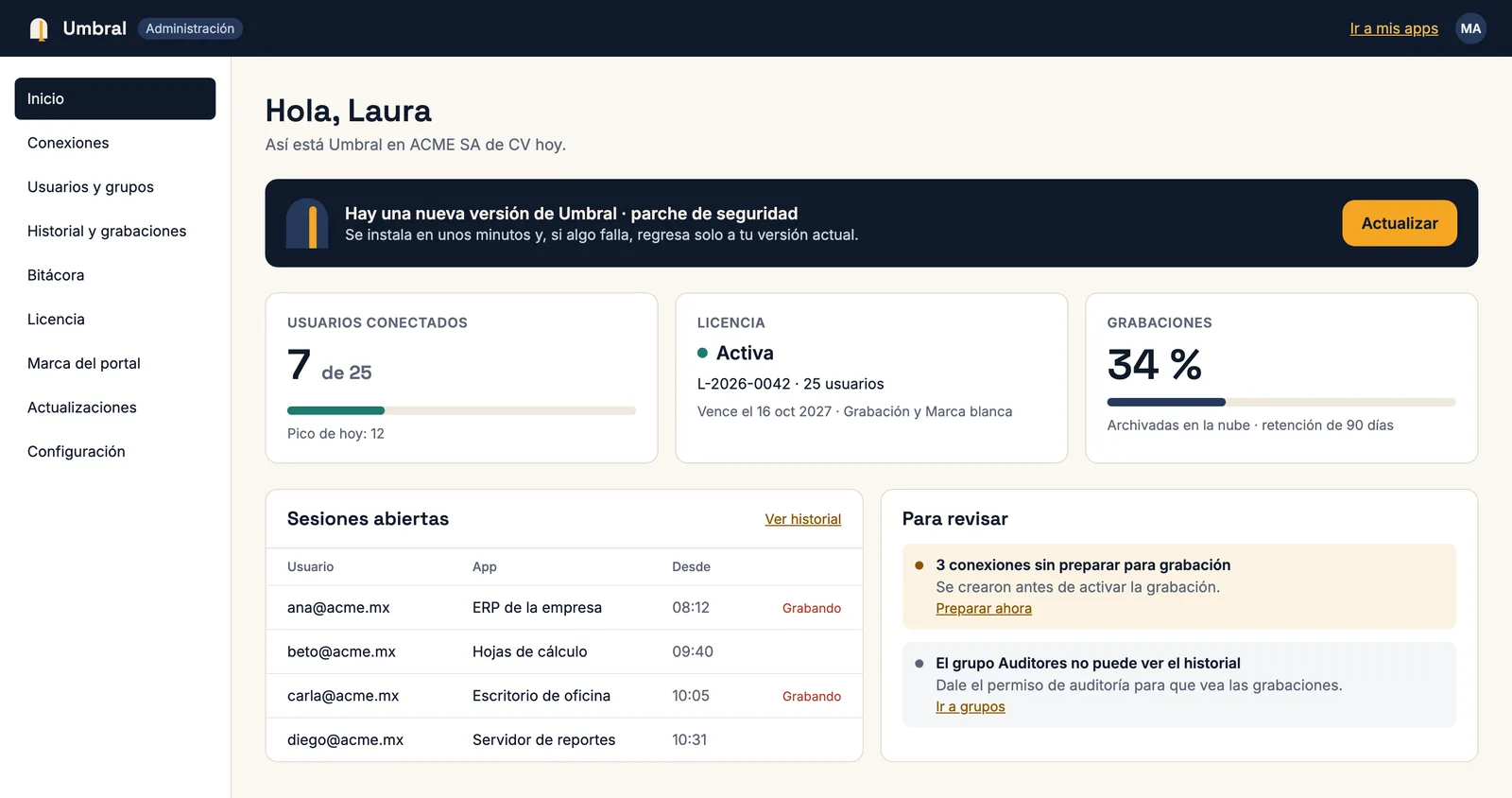This screenshot has height=798, width=1512.
Task: Click the App column header
Action: [x=485, y=567]
